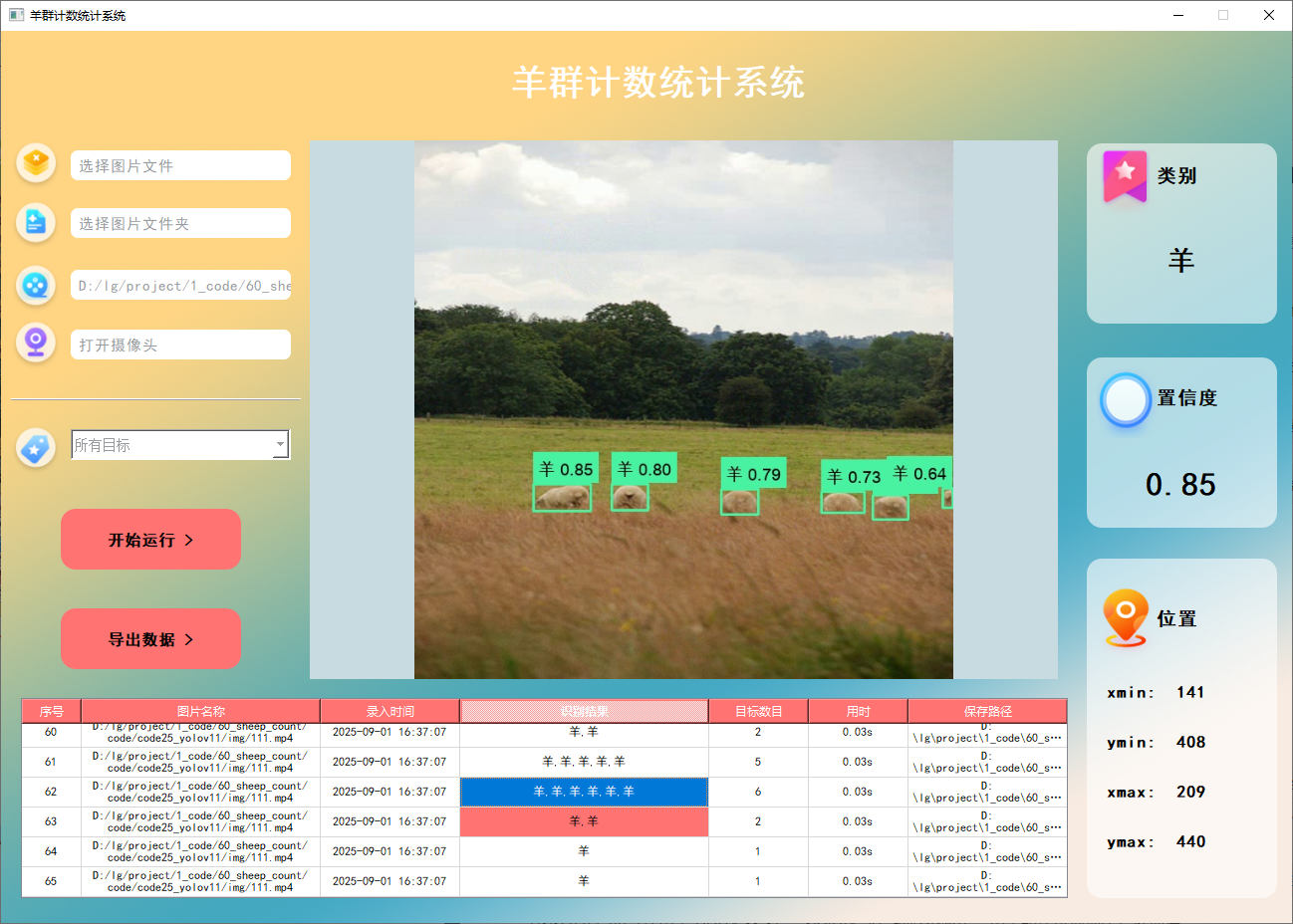
Task: Click the 识别结果 column header
Action: pos(584,711)
